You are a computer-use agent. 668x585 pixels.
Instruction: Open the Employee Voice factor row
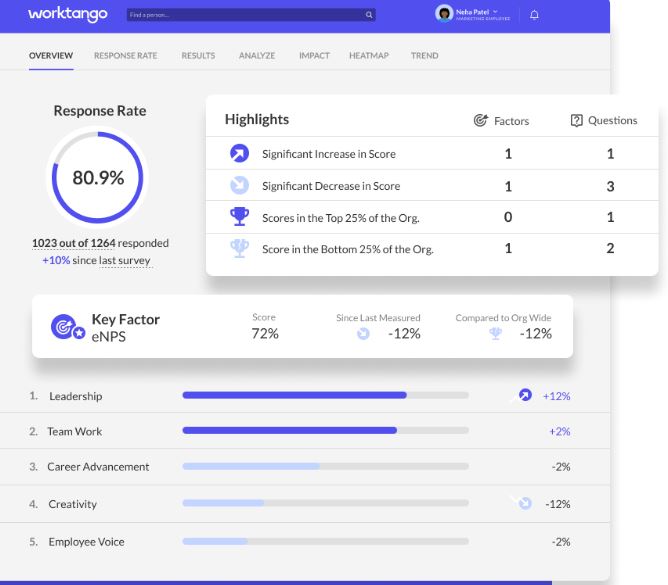point(305,542)
